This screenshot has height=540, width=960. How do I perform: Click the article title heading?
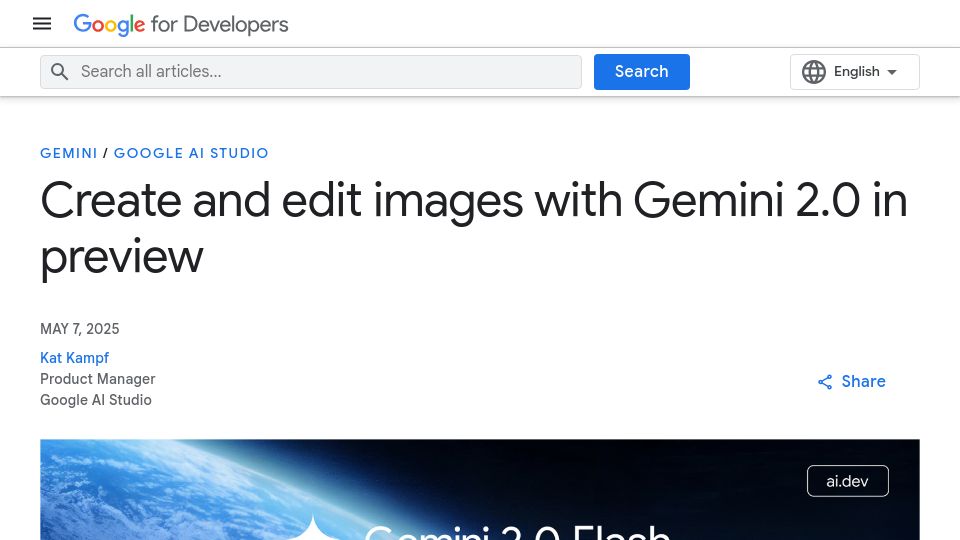pyautogui.click(x=473, y=228)
